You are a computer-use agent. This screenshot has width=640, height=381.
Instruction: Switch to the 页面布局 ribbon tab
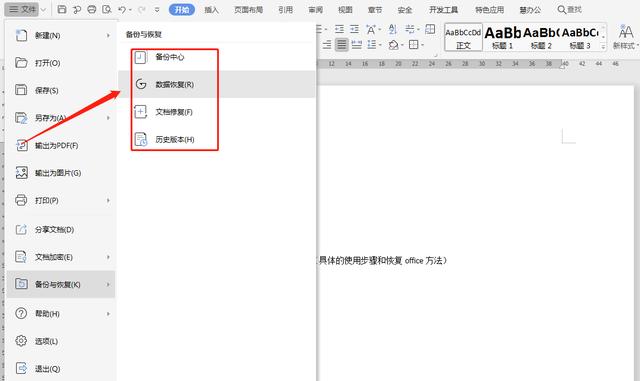point(248,9)
